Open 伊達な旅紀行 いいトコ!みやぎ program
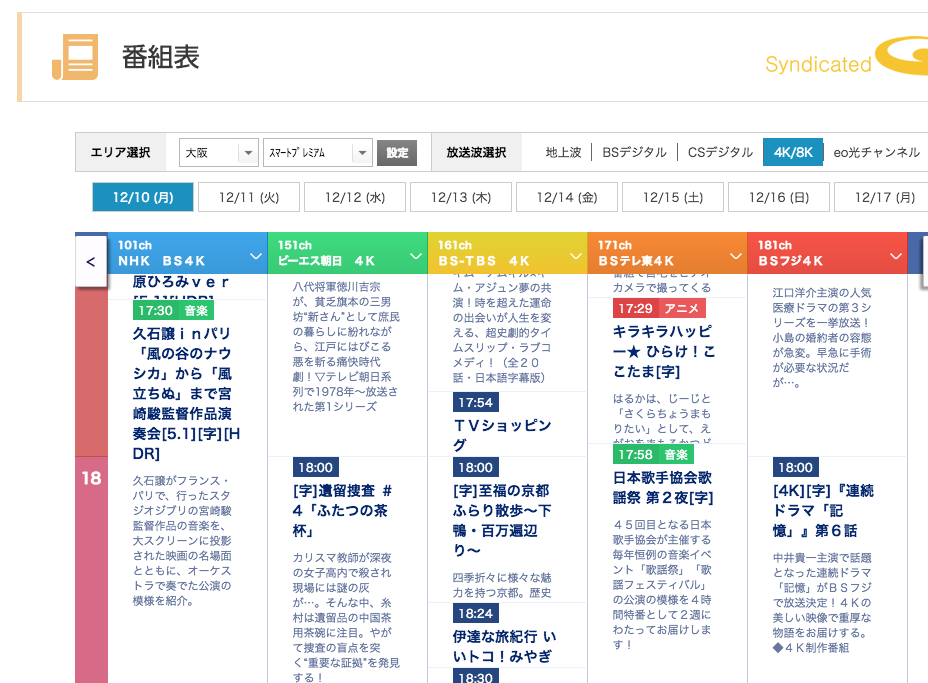The width and height of the screenshot is (928, 683). pyautogui.click(x=504, y=646)
